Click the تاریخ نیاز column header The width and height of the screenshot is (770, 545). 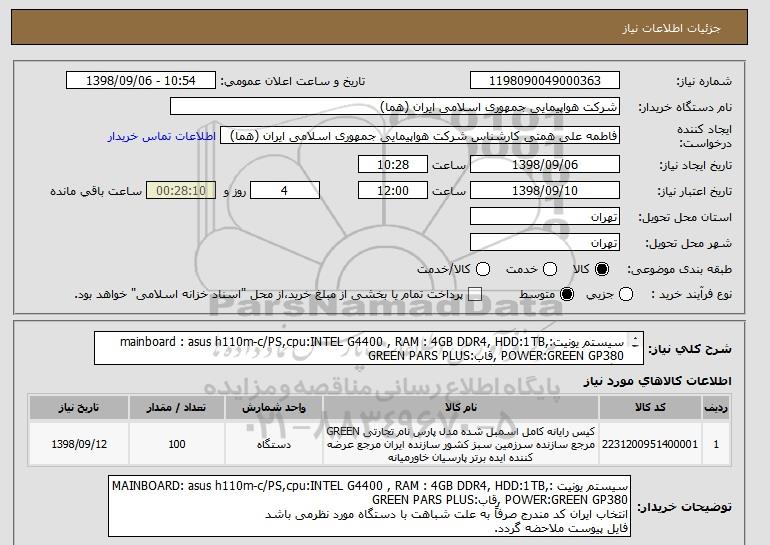click(79, 408)
